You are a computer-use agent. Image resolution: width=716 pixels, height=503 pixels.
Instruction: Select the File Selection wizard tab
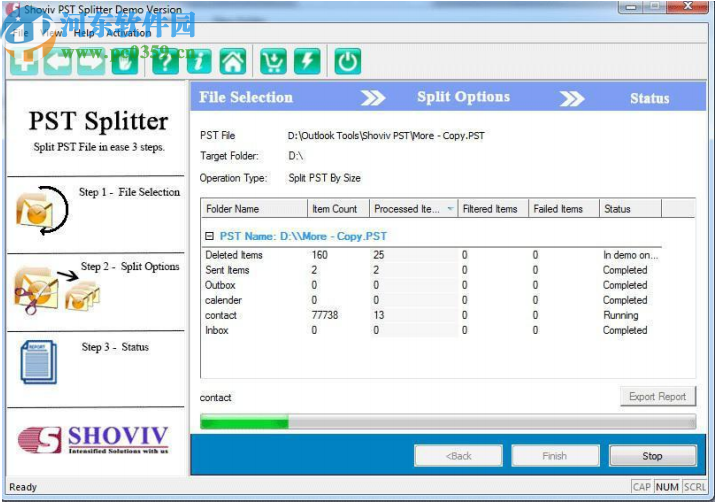pos(246,97)
